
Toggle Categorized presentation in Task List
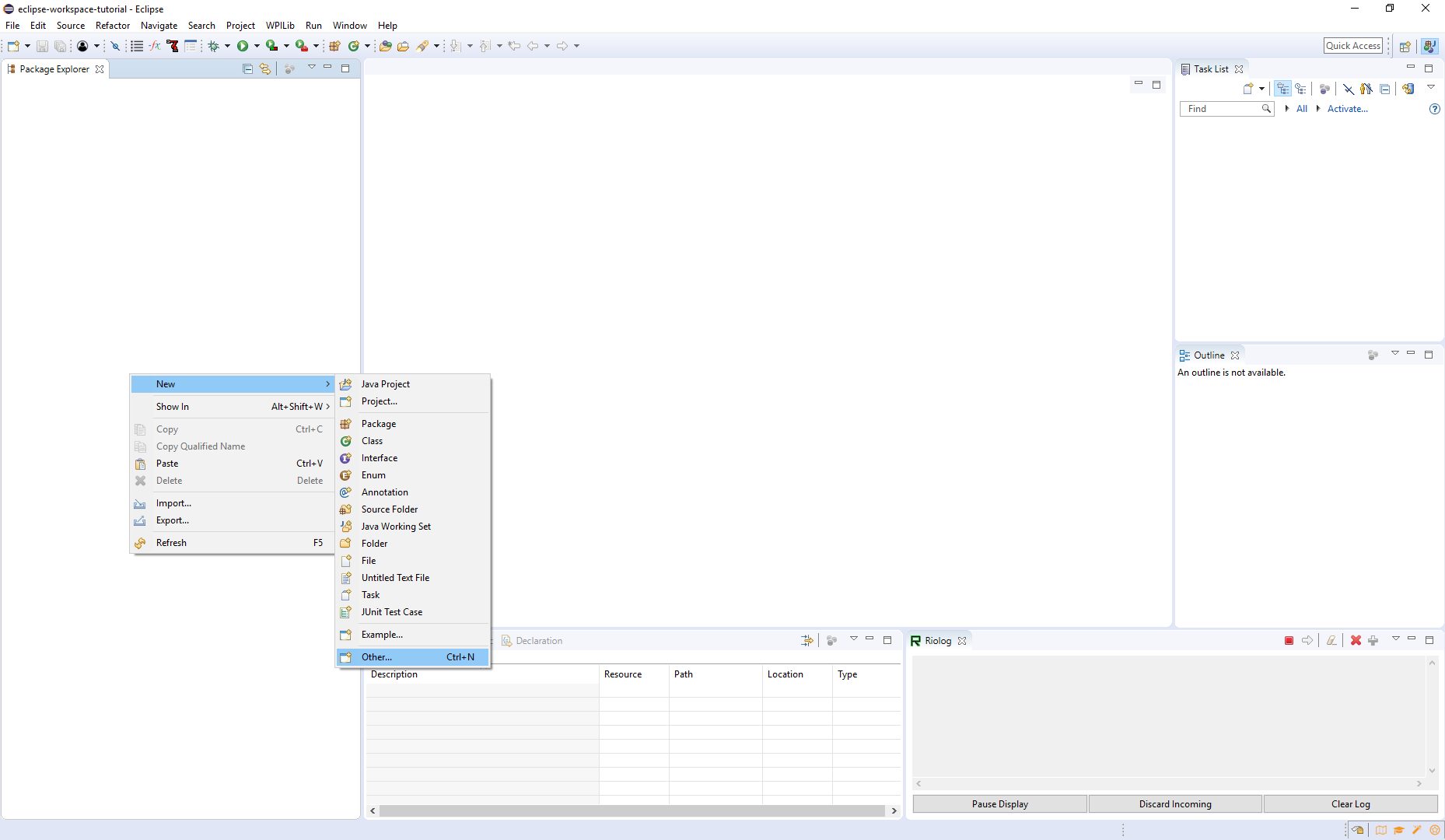pos(1283,89)
